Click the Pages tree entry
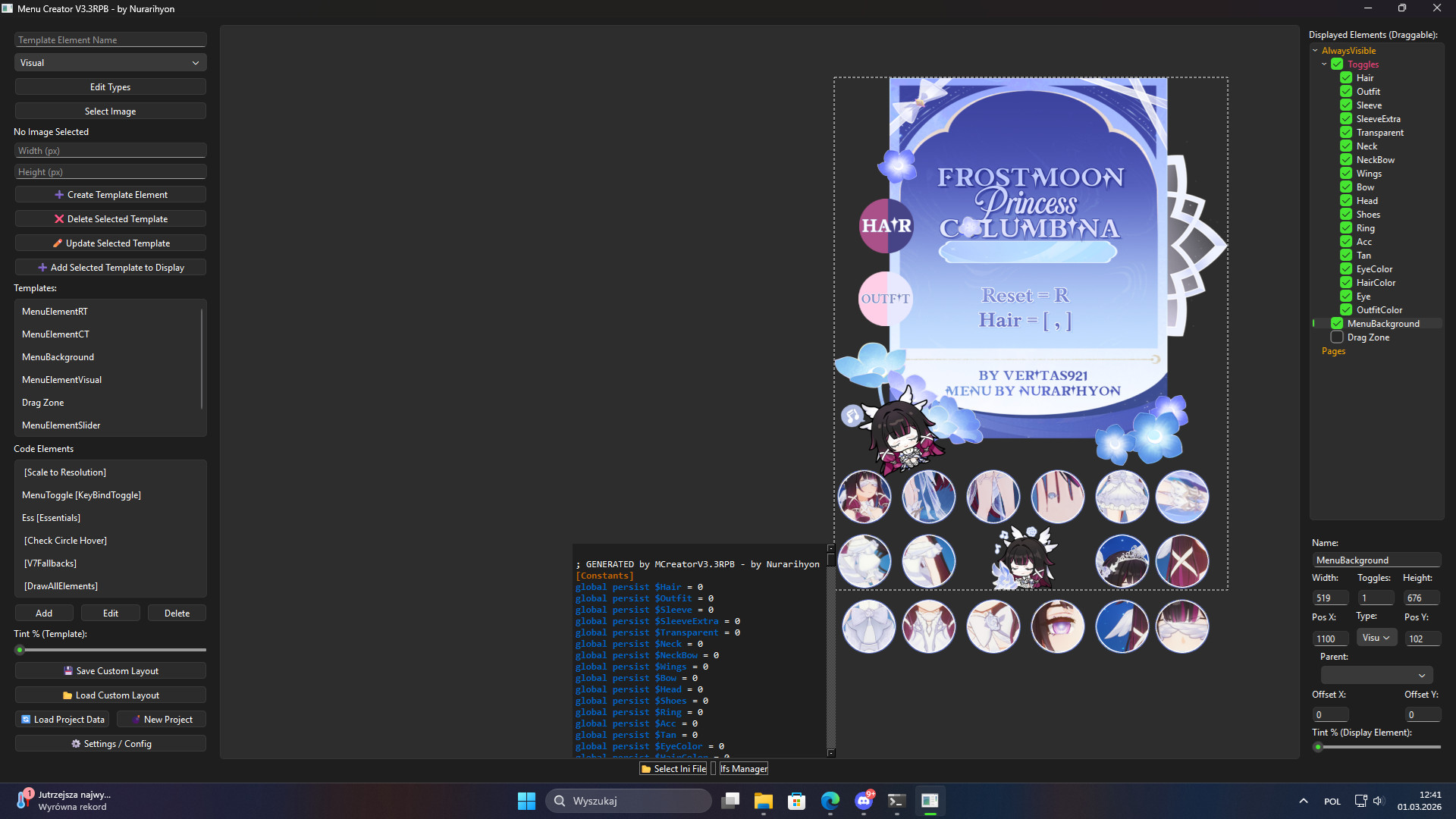This screenshot has width=1456, height=819. pos(1333,351)
